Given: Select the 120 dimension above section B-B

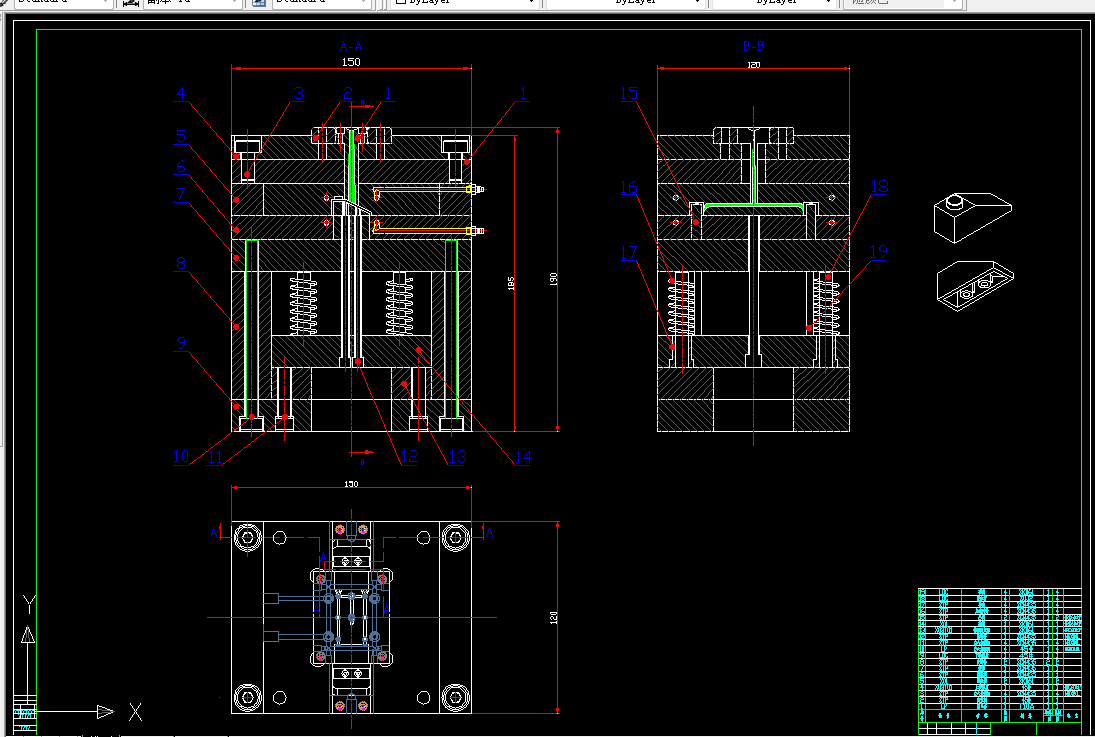Looking at the screenshot, I should click(754, 65).
